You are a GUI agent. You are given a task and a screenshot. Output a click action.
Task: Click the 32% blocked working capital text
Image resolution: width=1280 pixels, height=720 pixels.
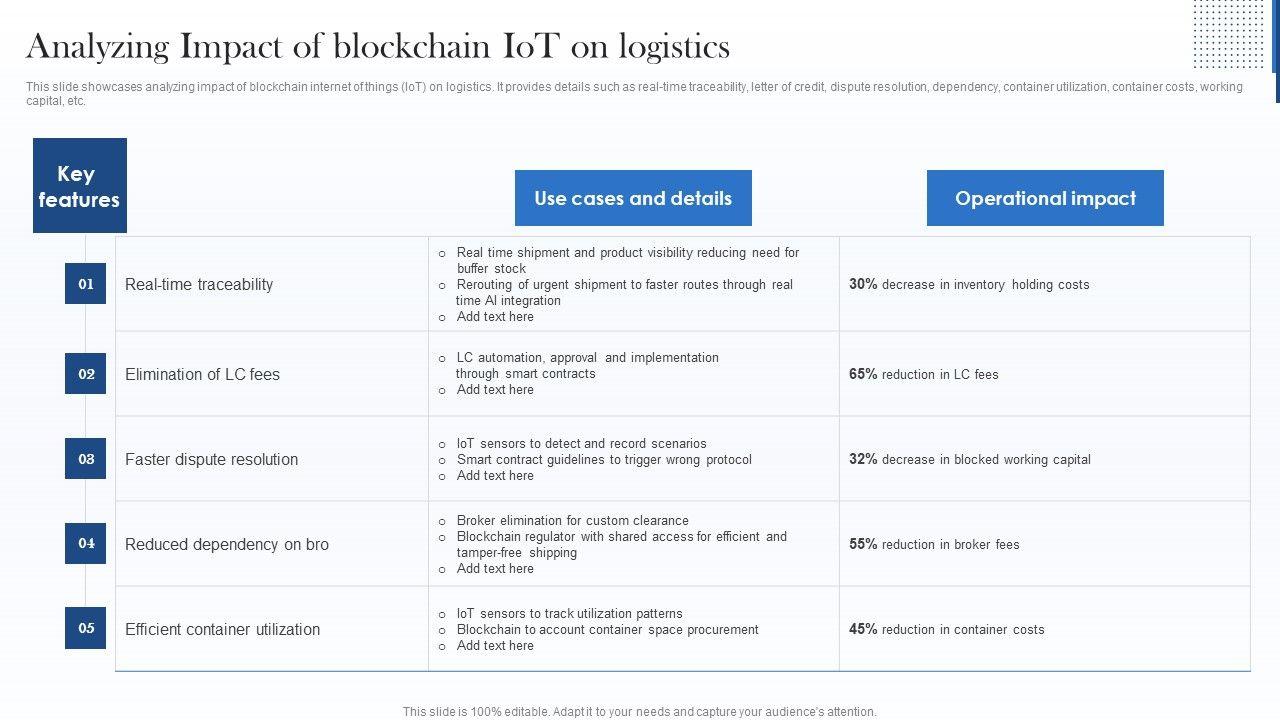tap(969, 460)
